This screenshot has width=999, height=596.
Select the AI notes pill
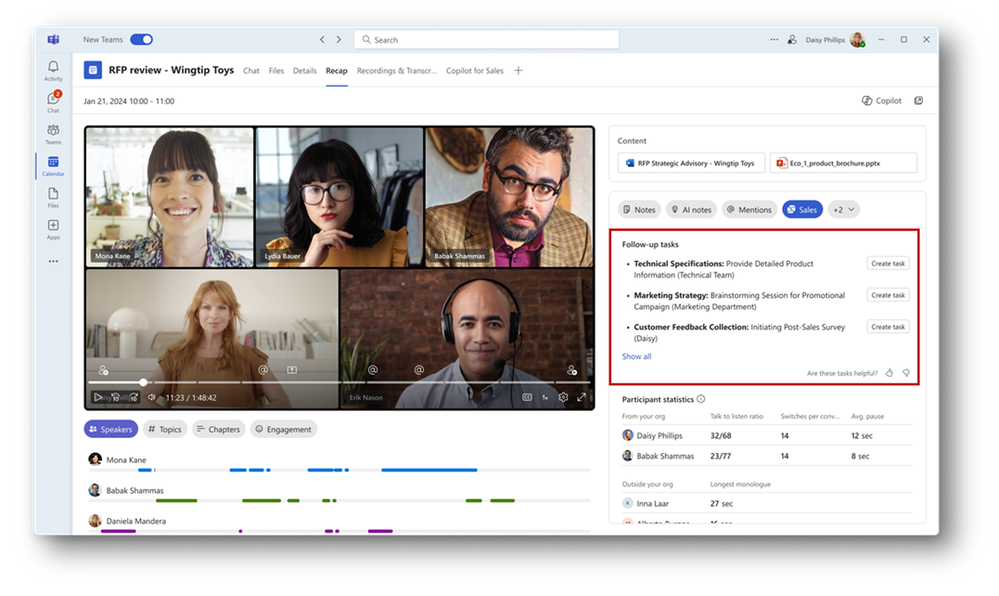(x=691, y=210)
